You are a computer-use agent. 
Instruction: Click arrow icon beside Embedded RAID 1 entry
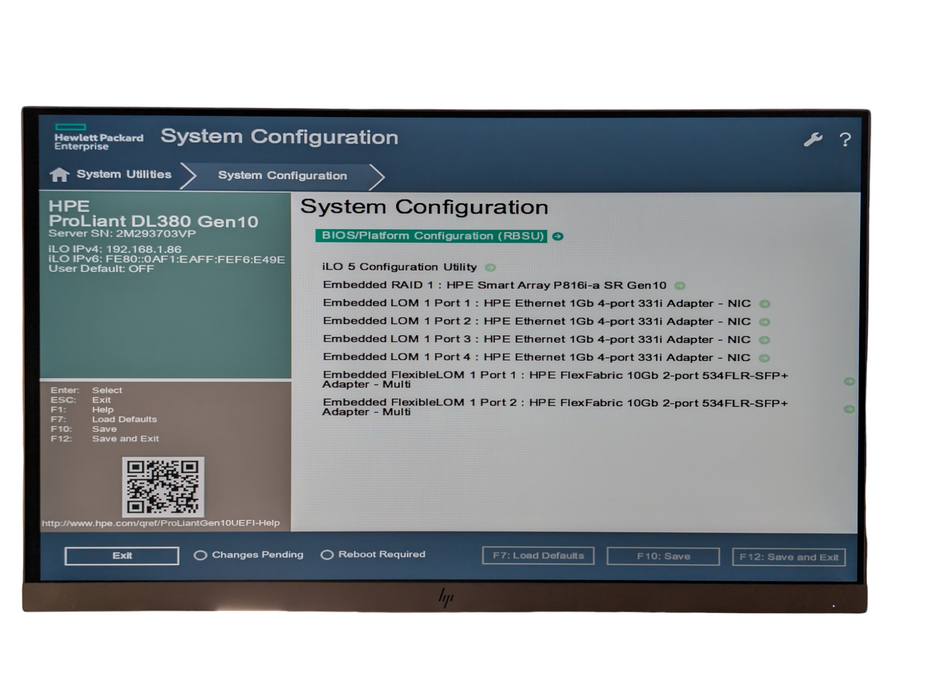(x=680, y=286)
